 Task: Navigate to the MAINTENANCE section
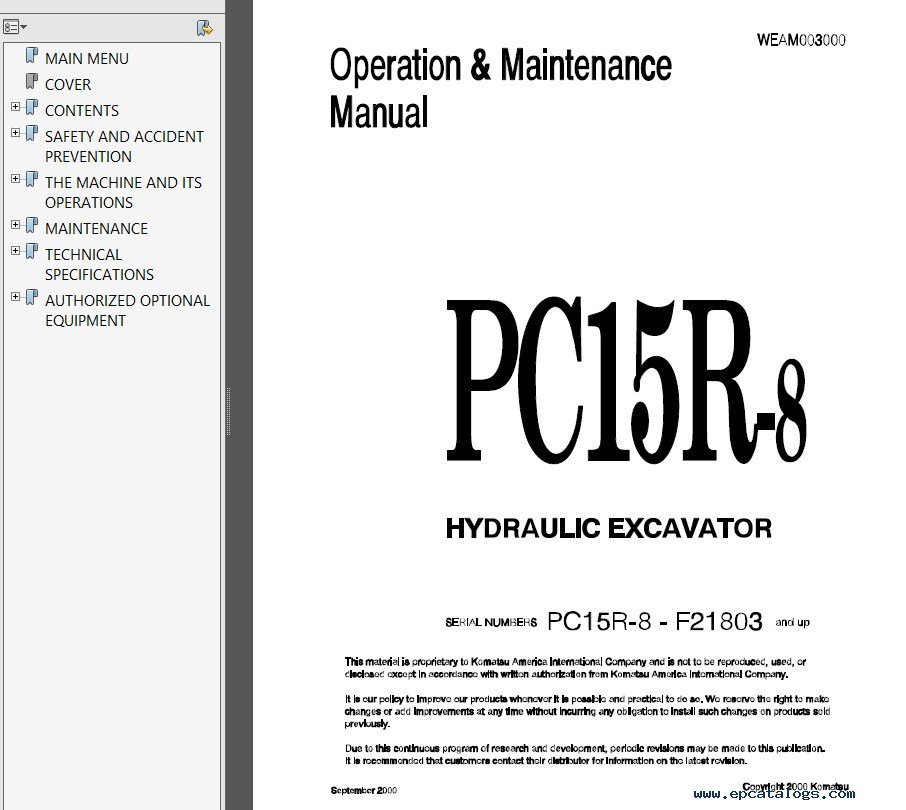click(x=96, y=228)
